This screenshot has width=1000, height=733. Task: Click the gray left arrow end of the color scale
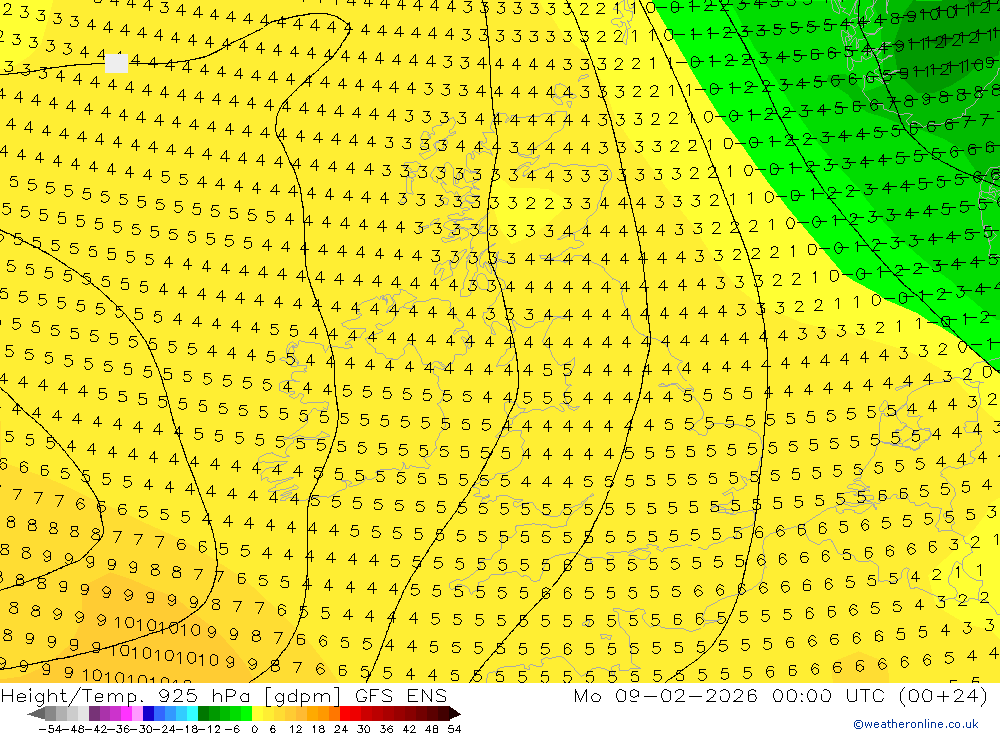coord(36,714)
